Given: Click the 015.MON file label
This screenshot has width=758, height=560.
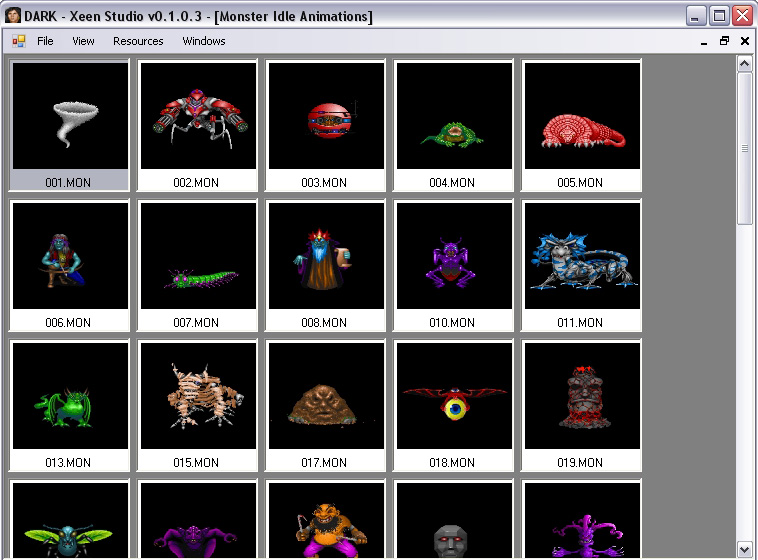Looking at the screenshot, I should coord(196,463).
